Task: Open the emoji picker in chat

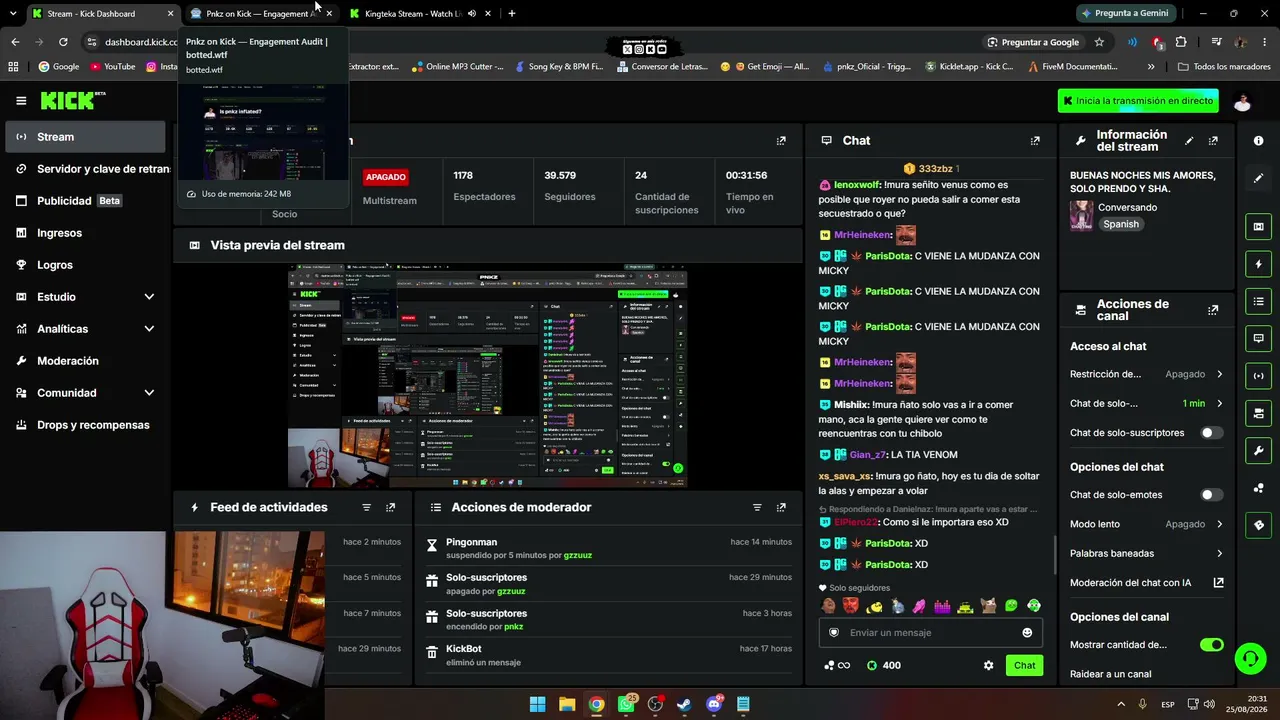Action: (1027, 633)
